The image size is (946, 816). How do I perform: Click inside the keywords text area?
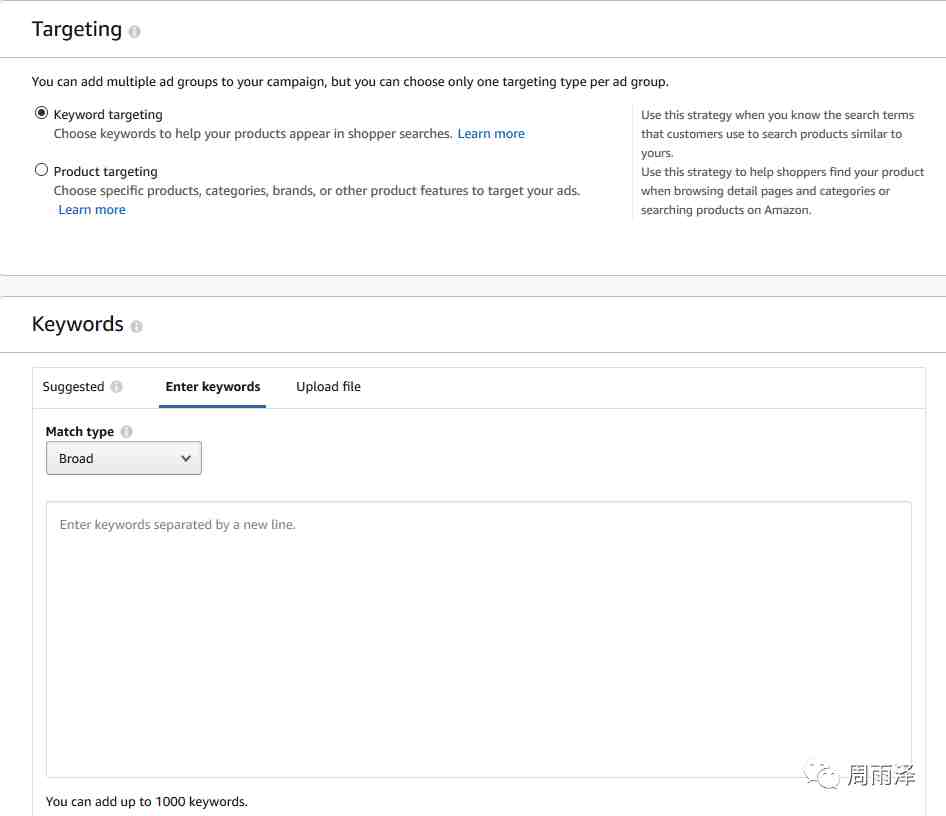tap(478, 639)
